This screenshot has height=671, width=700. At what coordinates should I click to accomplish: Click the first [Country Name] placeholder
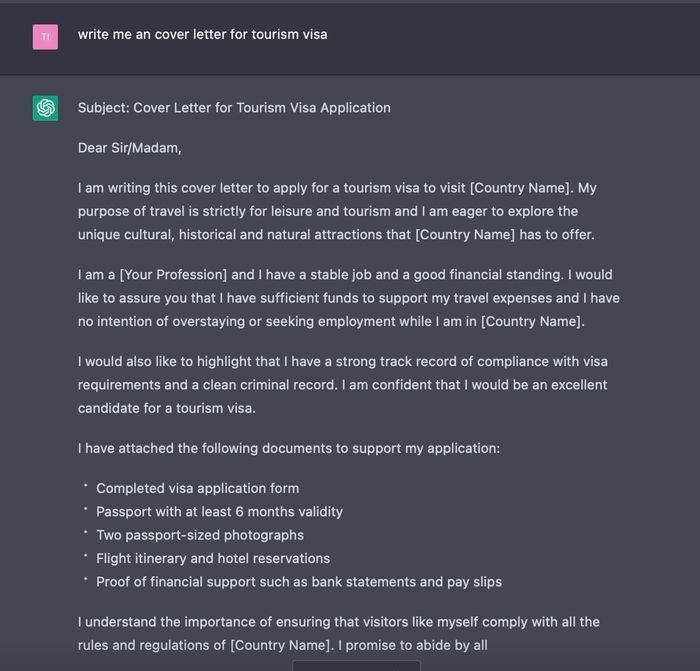[x=521, y=188]
